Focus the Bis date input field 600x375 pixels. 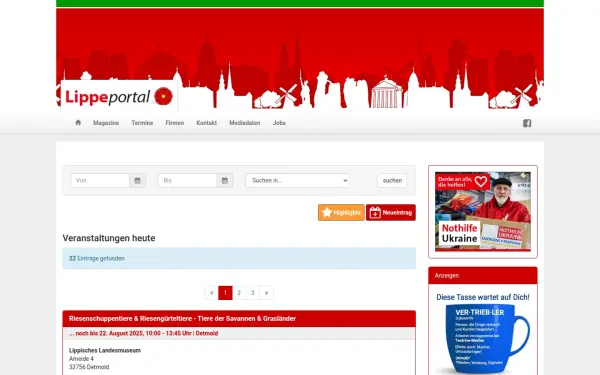click(188, 181)
